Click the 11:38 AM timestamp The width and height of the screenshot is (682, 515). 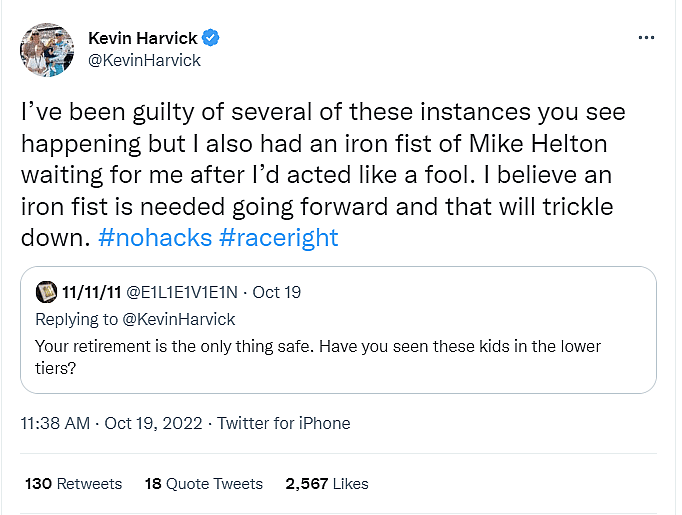[55, 423]
